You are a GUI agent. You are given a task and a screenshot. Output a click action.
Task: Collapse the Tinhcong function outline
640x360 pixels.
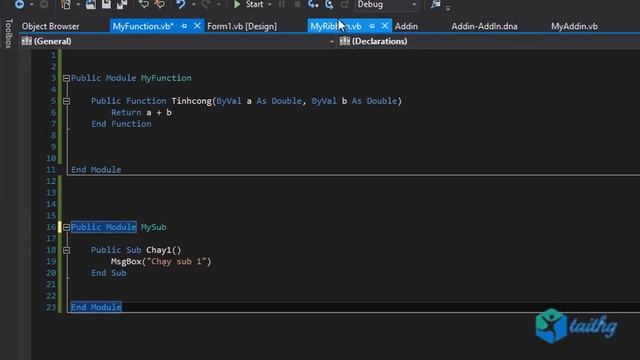pos(66,101)
